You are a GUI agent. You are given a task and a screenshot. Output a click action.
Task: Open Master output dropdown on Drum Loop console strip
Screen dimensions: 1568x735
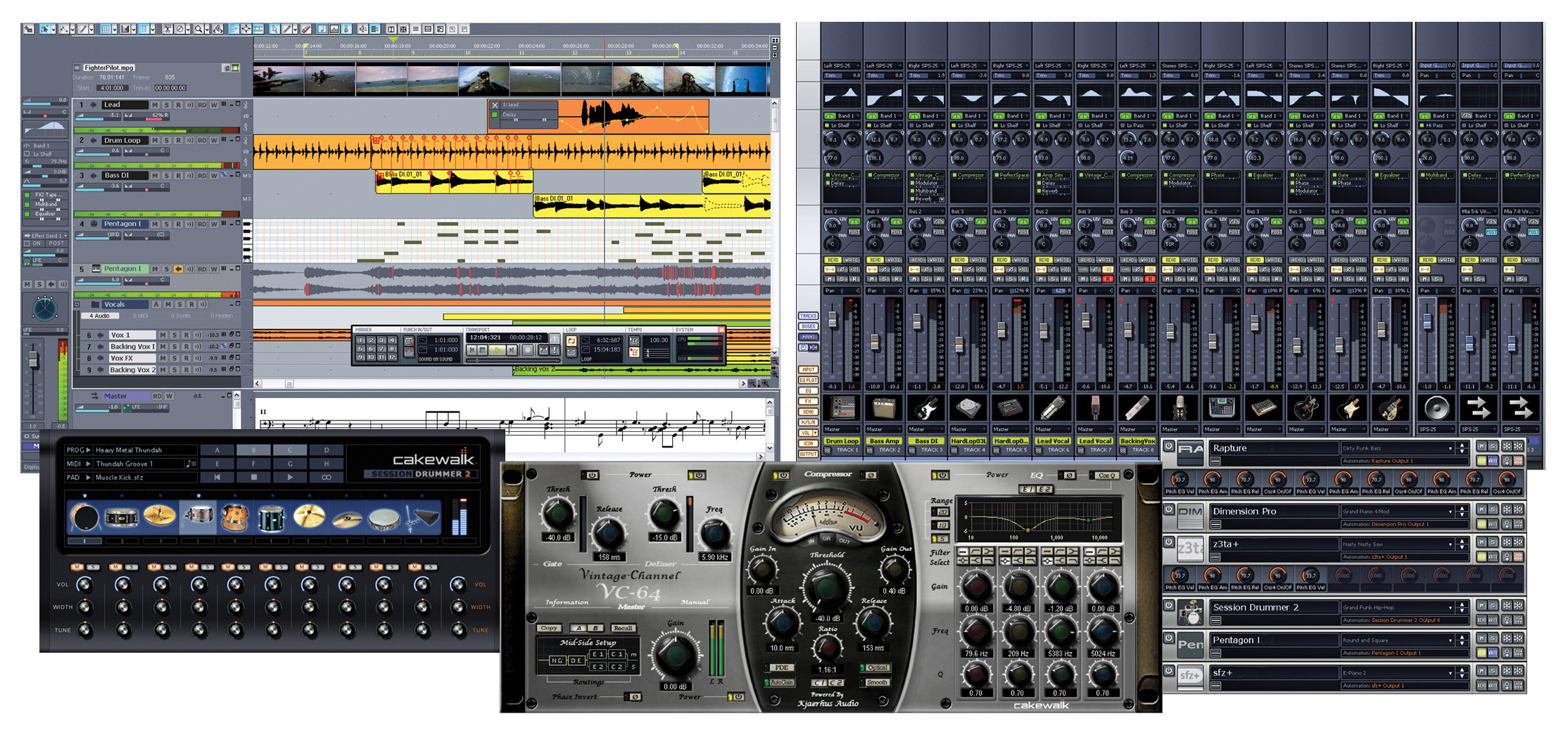[x=842, y=429]
